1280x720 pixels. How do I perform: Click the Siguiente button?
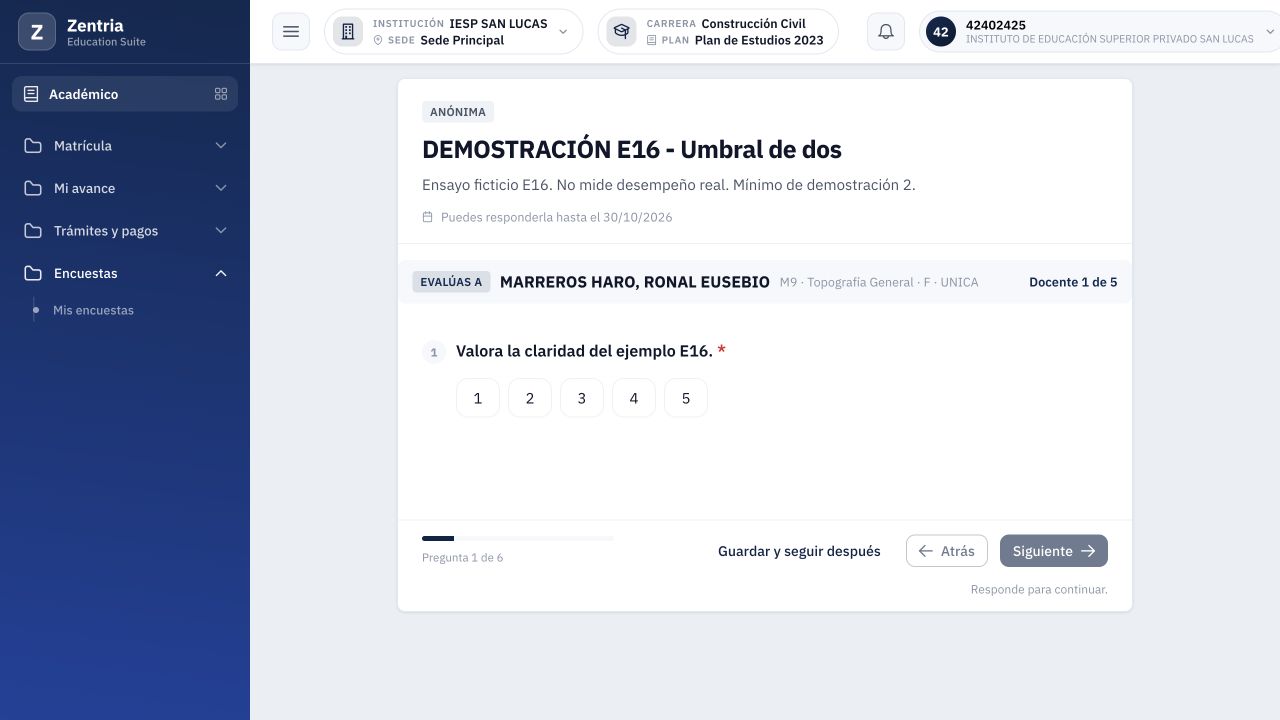click(1054, 551)
